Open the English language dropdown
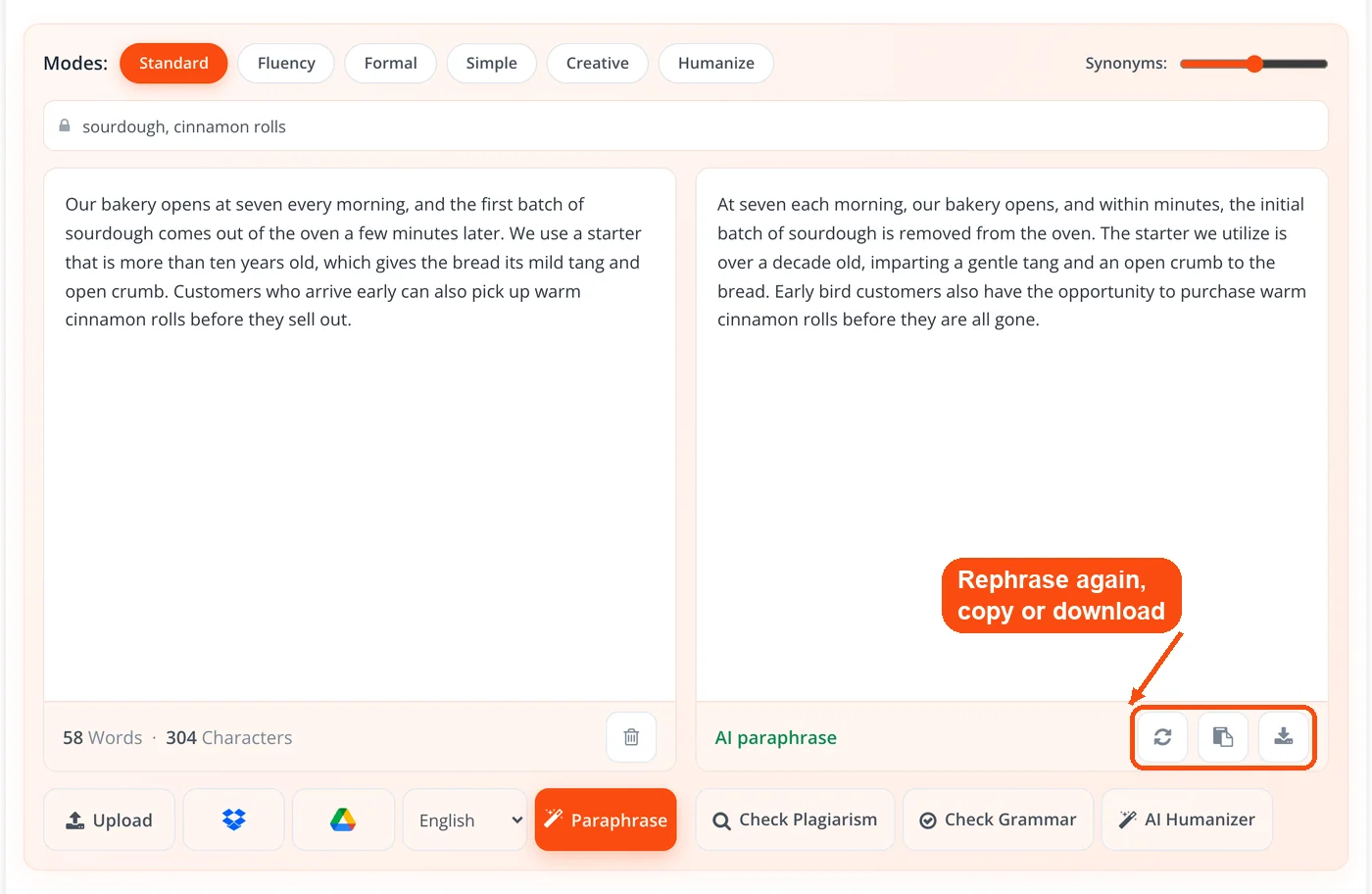 pos(465,819)
